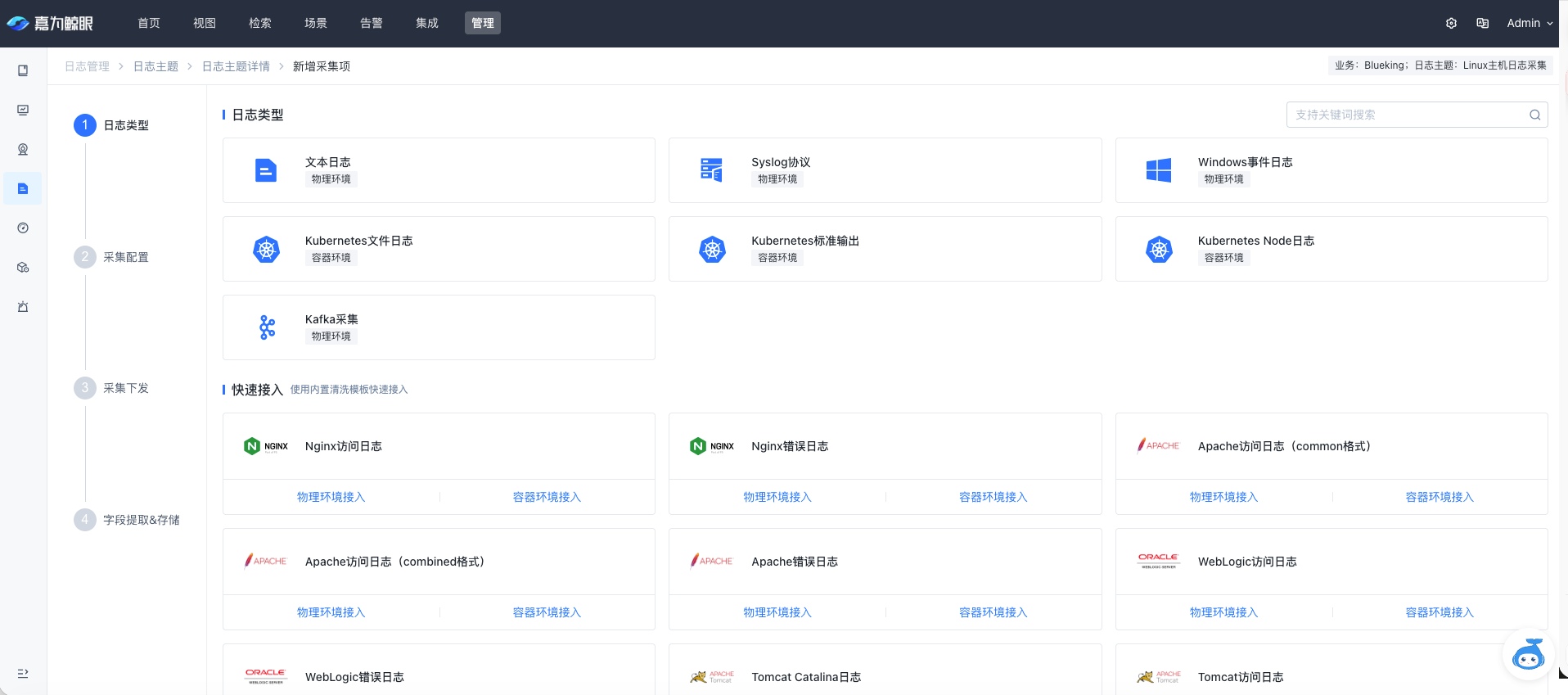Image resolution: width=1568 pixels, height=695 pixels.
Task: Click the sidebar webcam-style icon
Action: point(23,149)
